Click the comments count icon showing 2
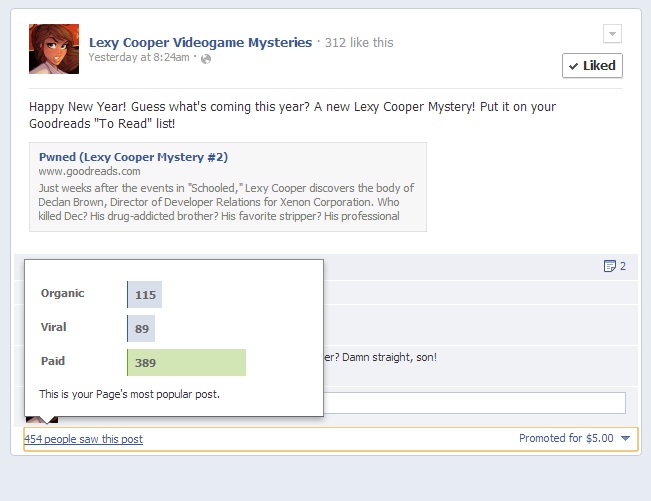 pyautogui.click(x=614, y=266)
